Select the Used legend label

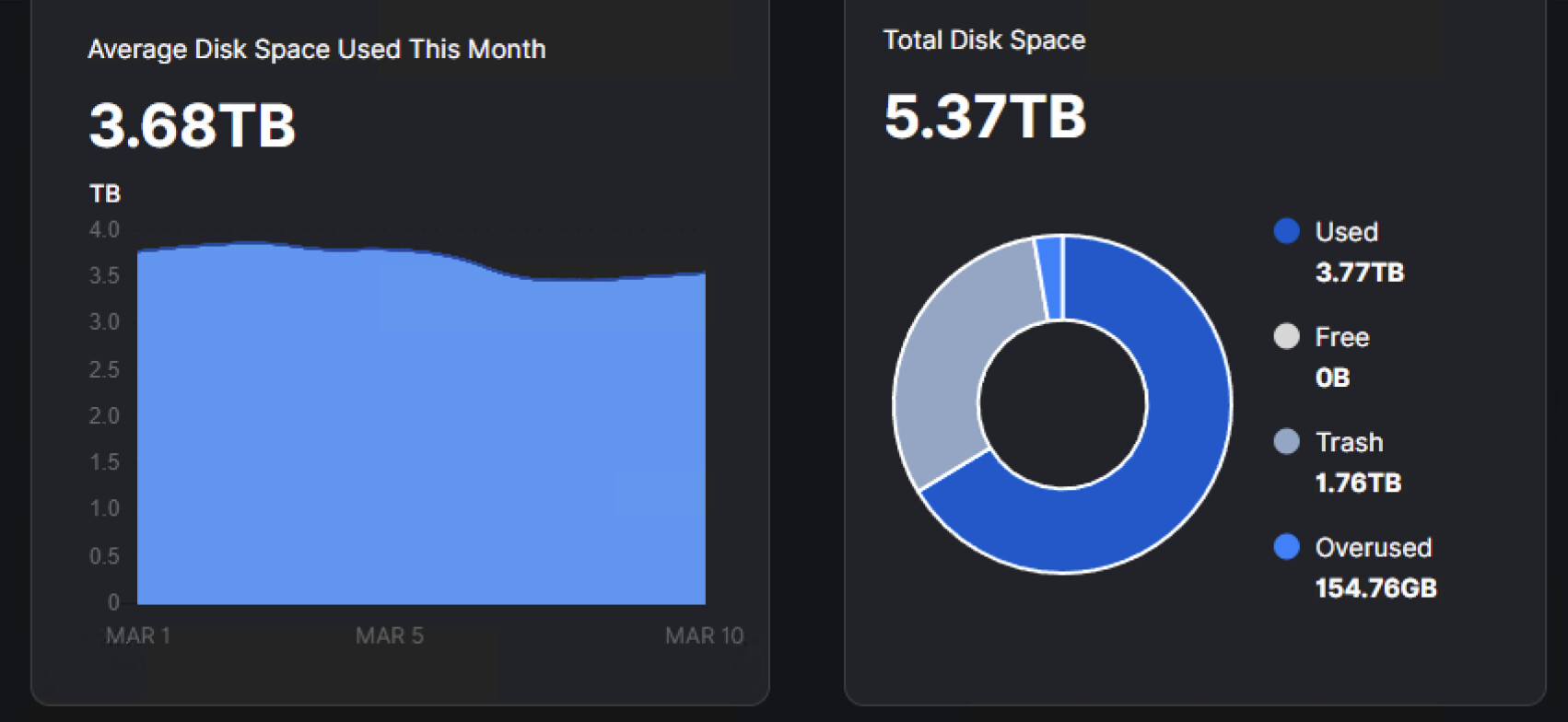(1346, 232)
